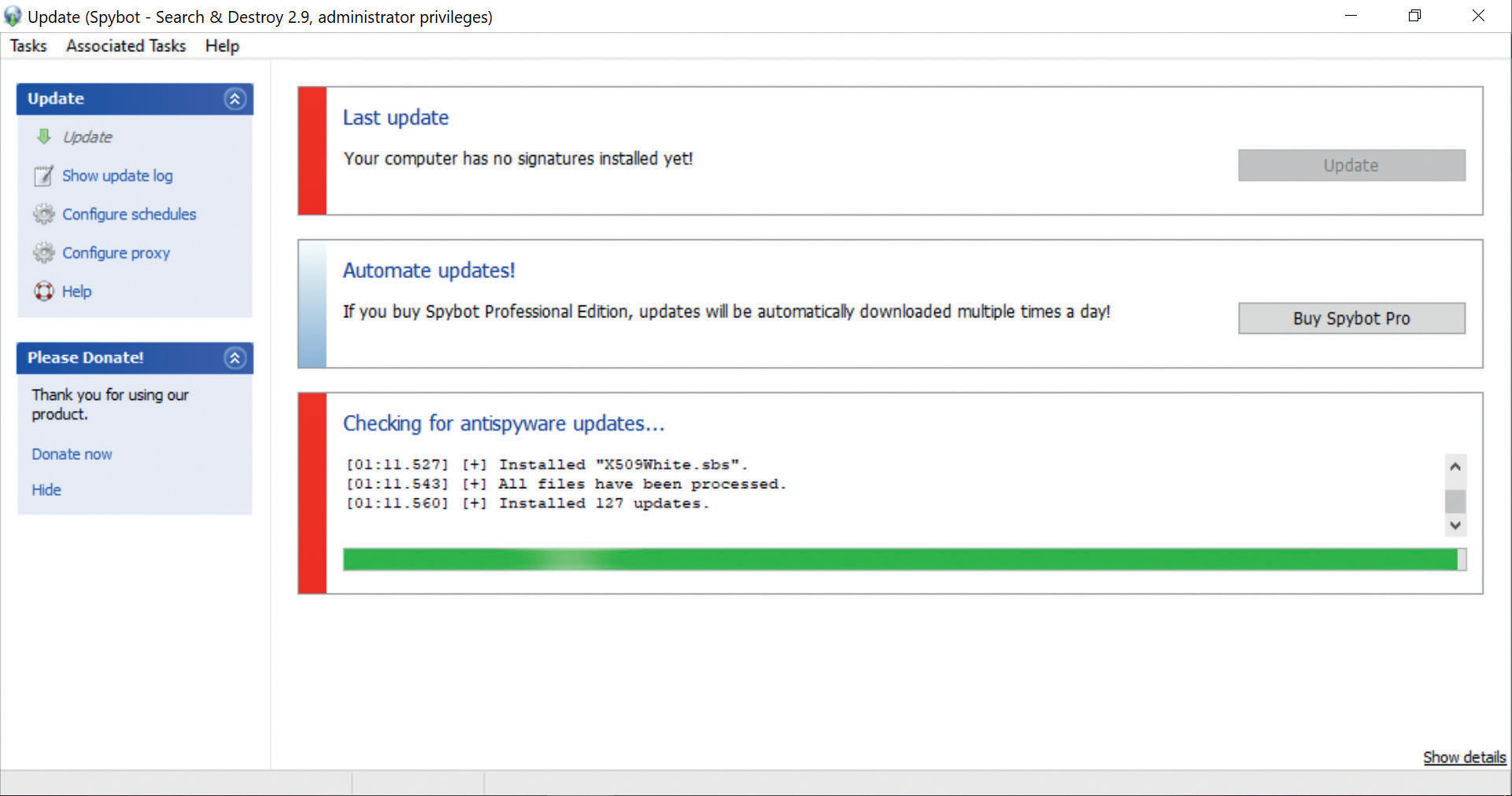Click the Configure proxy gear icon

[x=44, y=253]
